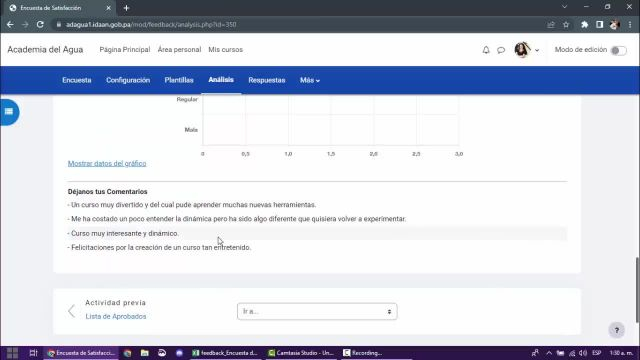Image resolution: width=640 pixels, height=360 pixels.
Task: Switch to the Recording taskbar item
Action: pos(363,353)
